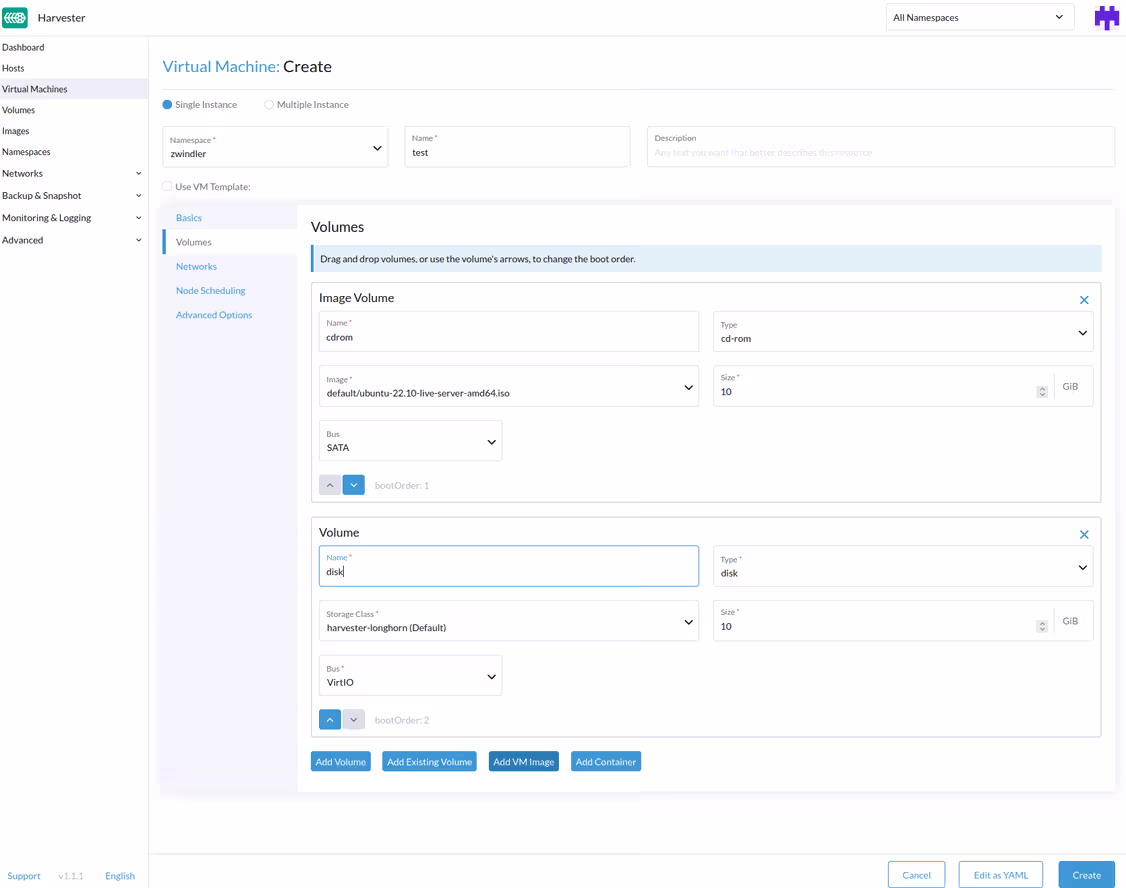Click the cdrom volume's up arrow
The height and width of the screenshot is (888, 1126).
click(x=330, y=485)
